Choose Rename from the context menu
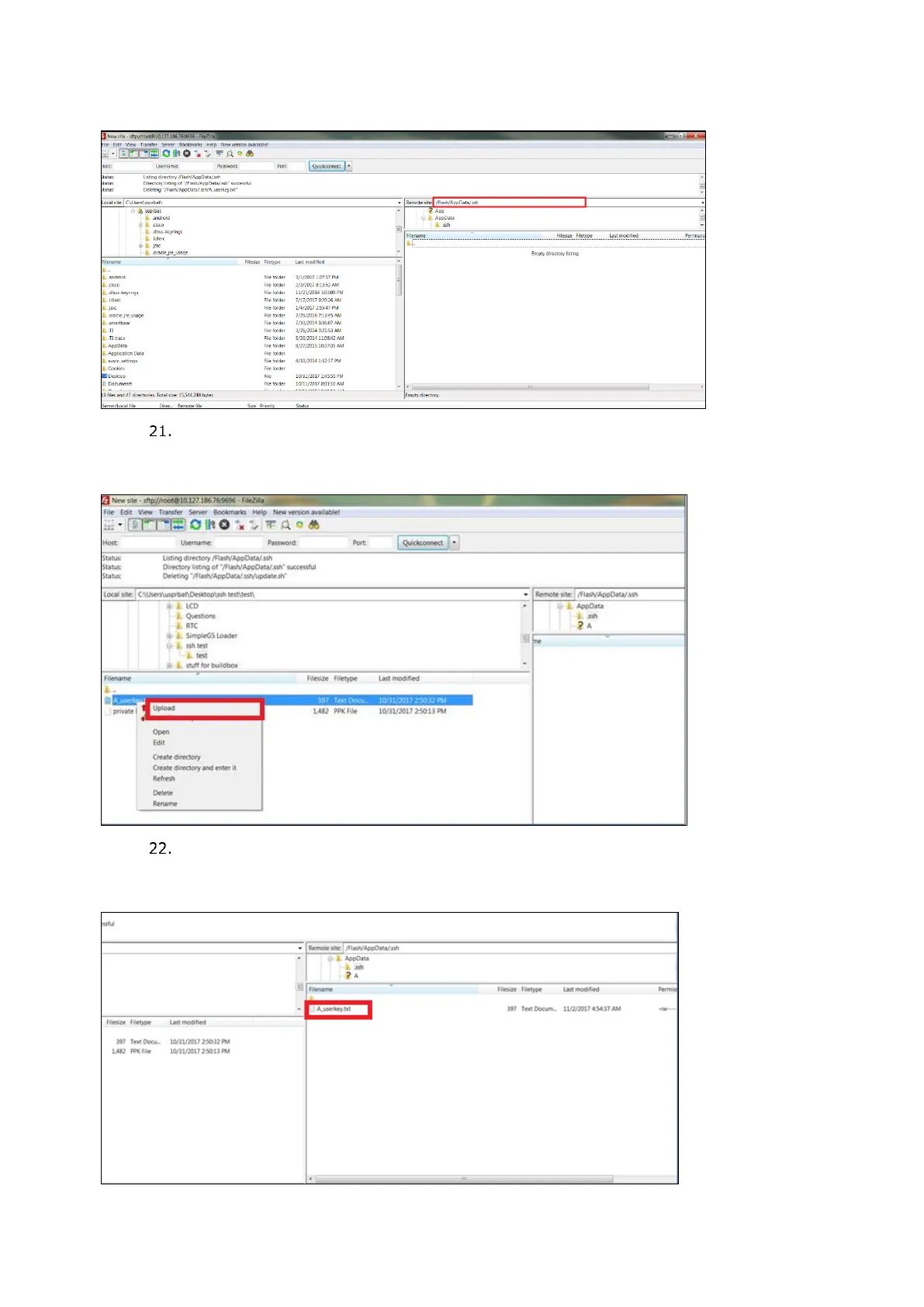 click(x=199, y=804)
